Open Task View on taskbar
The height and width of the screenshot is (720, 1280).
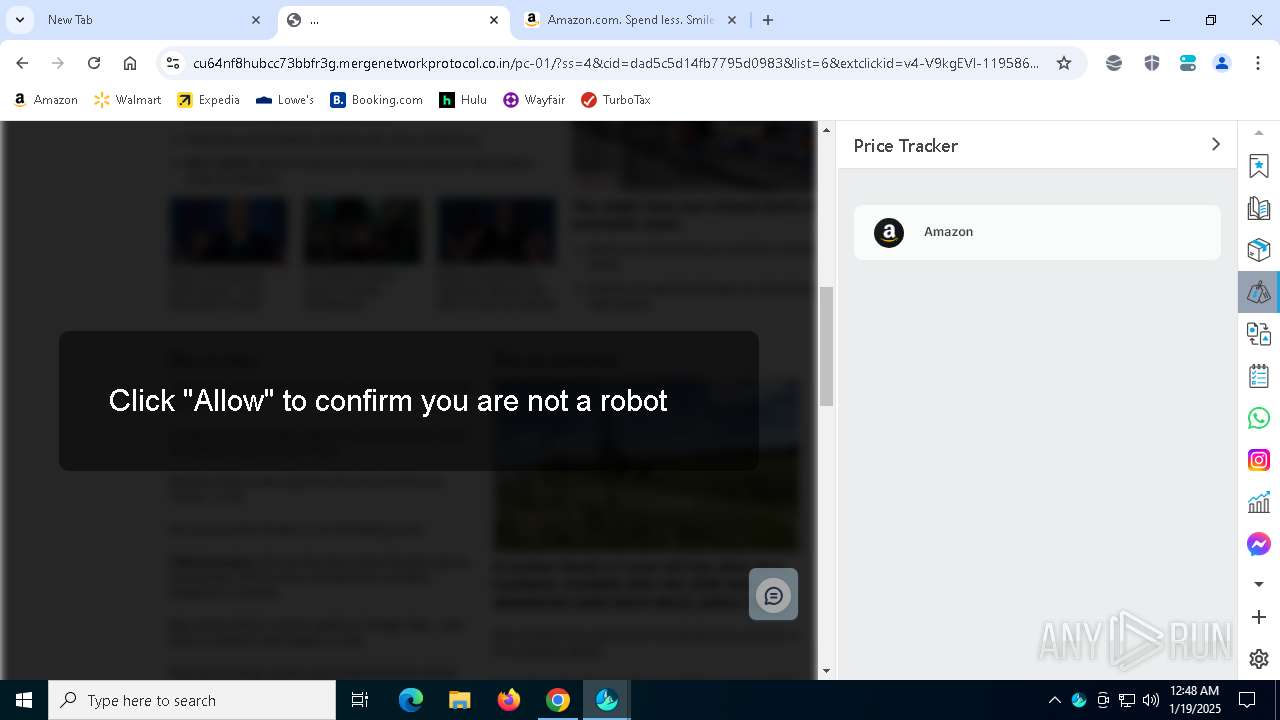point(360,700)
